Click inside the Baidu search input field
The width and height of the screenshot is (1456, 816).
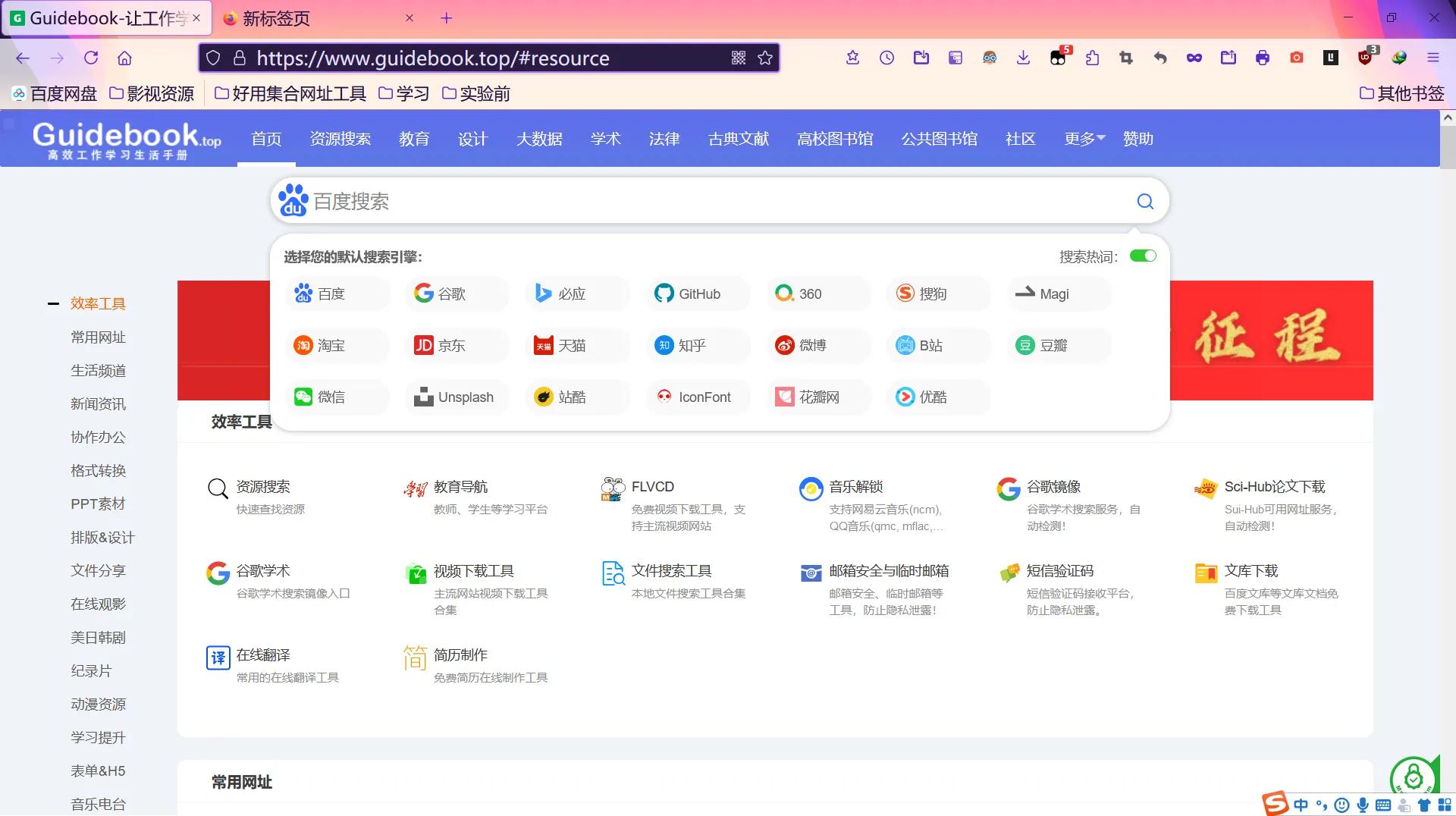tap(682, 201)
